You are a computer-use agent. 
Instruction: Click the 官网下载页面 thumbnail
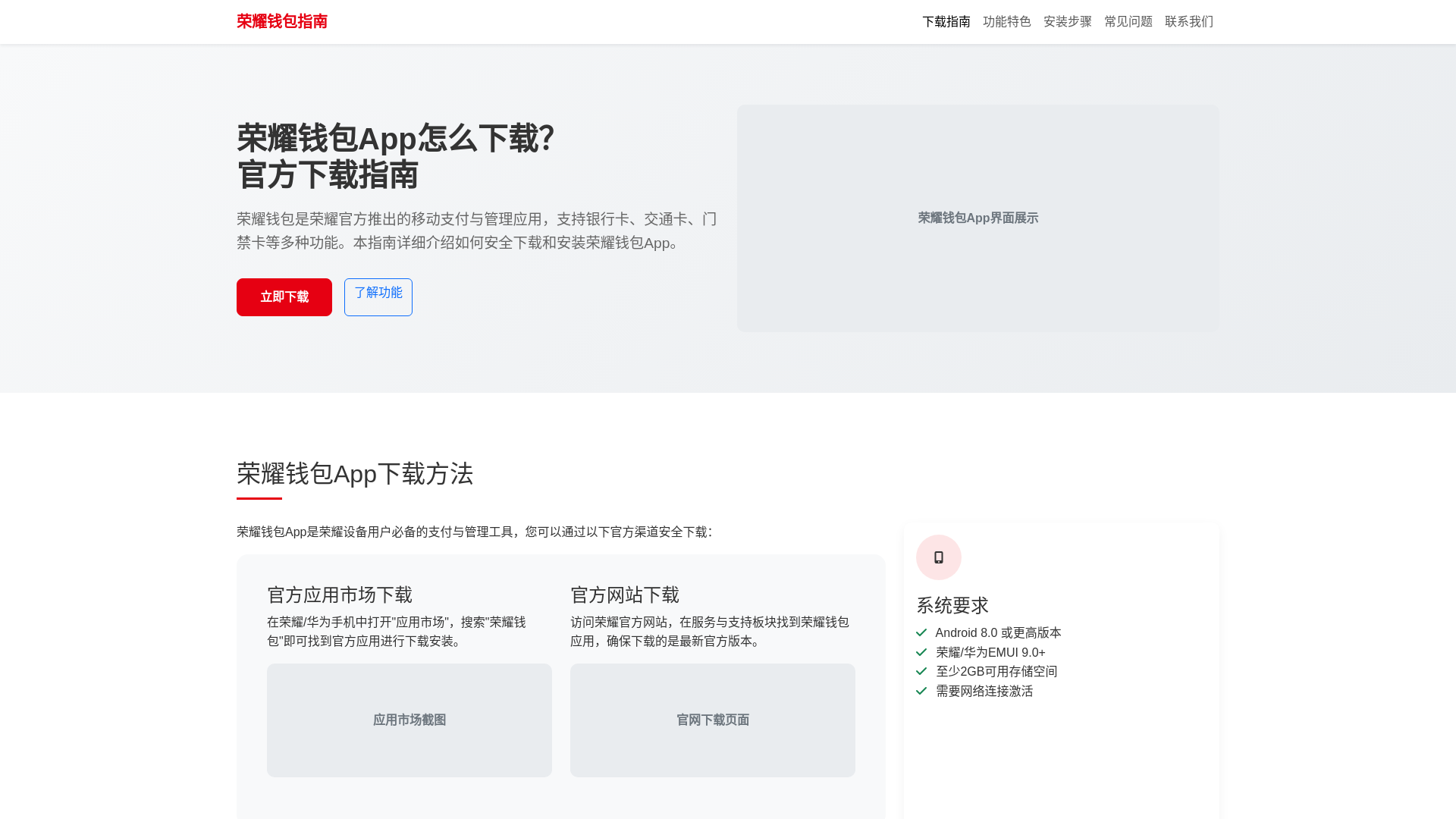click(713, 720)
